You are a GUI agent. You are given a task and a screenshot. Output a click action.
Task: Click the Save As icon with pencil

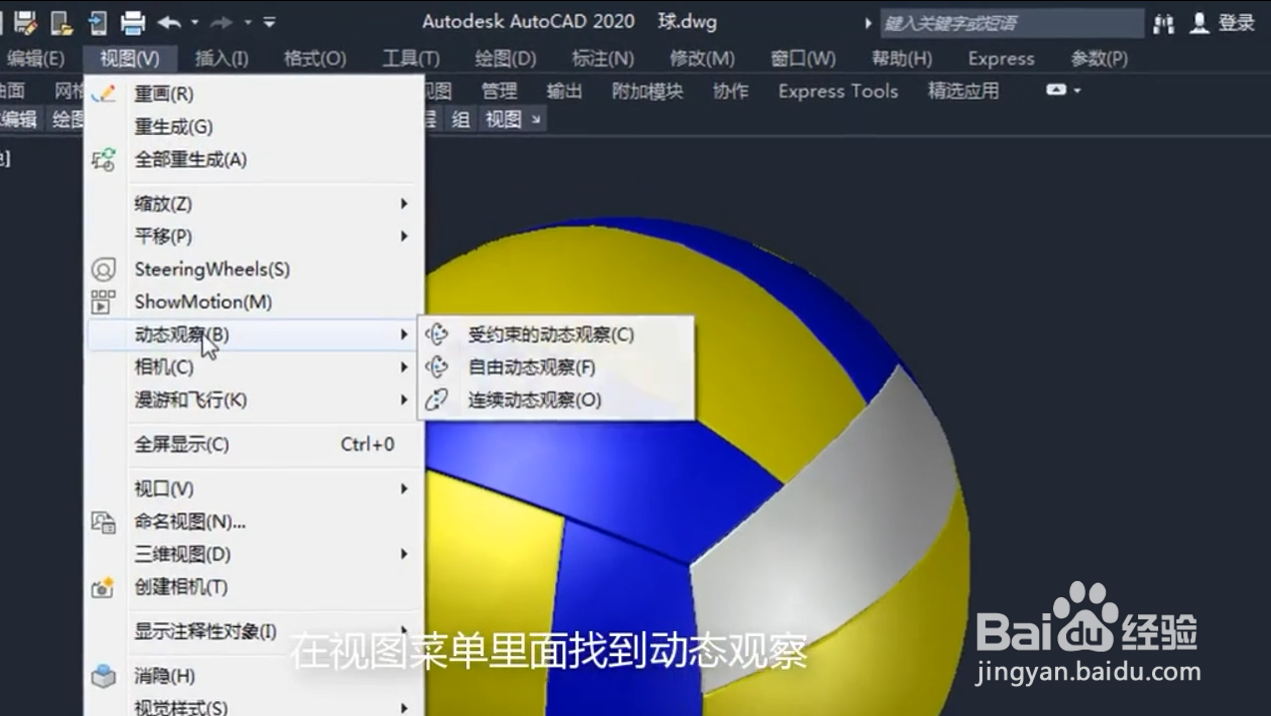pos(25,21)
